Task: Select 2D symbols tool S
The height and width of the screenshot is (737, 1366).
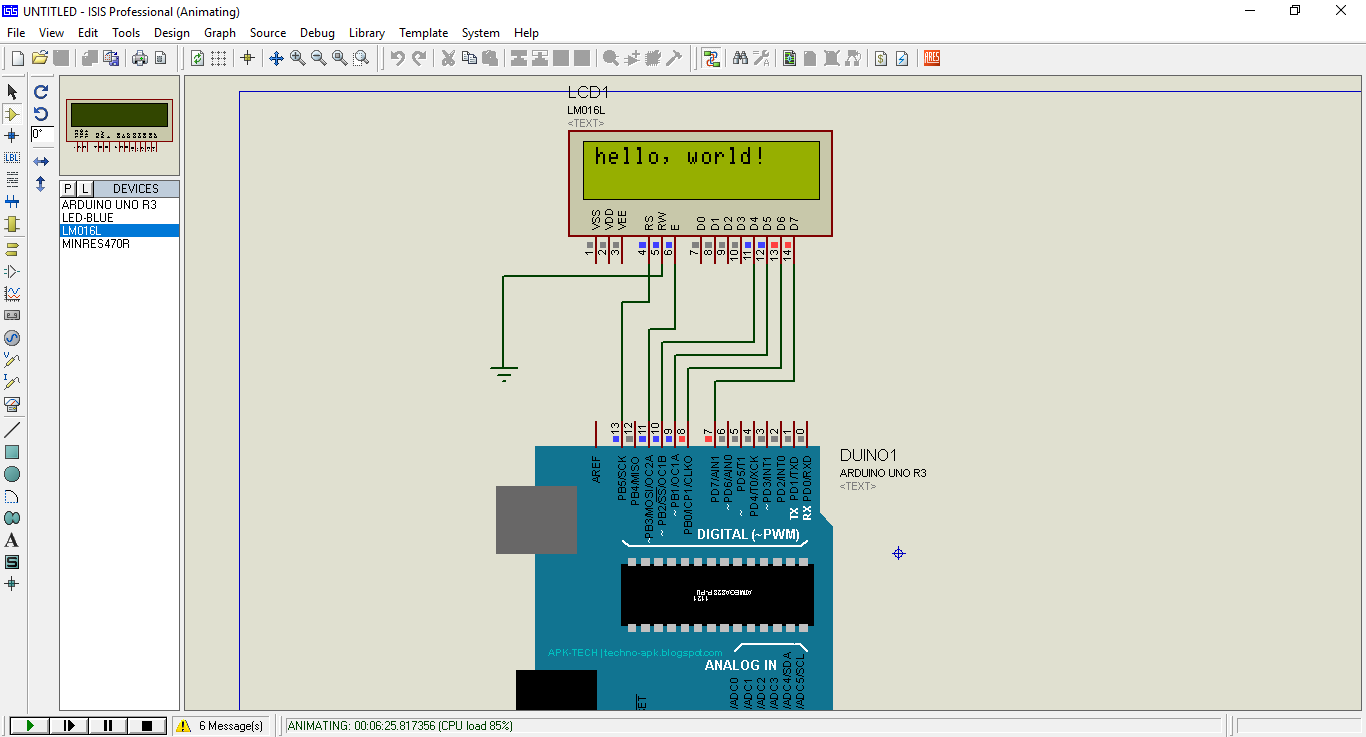Action: click(12, 562)
